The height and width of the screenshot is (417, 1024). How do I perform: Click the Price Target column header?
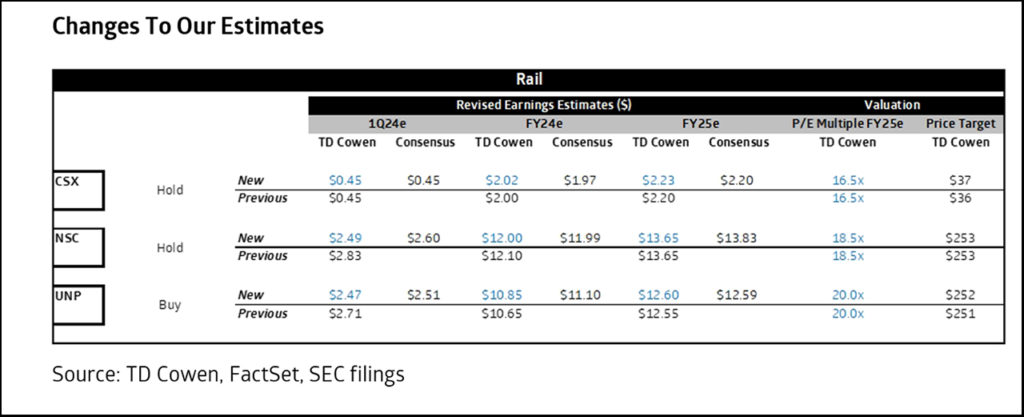coord(960,123)
